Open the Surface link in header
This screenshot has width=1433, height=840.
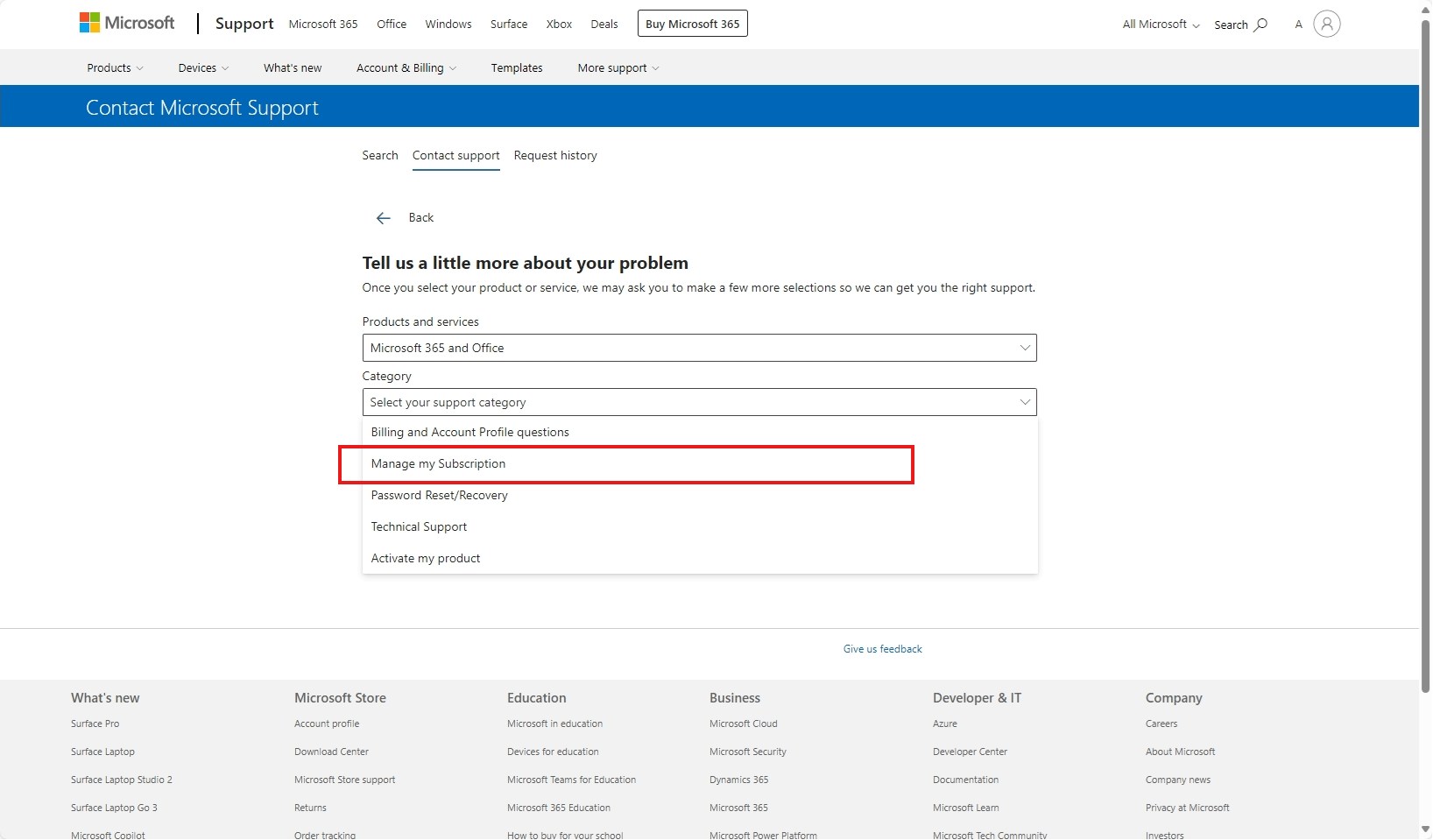[509, 24]
